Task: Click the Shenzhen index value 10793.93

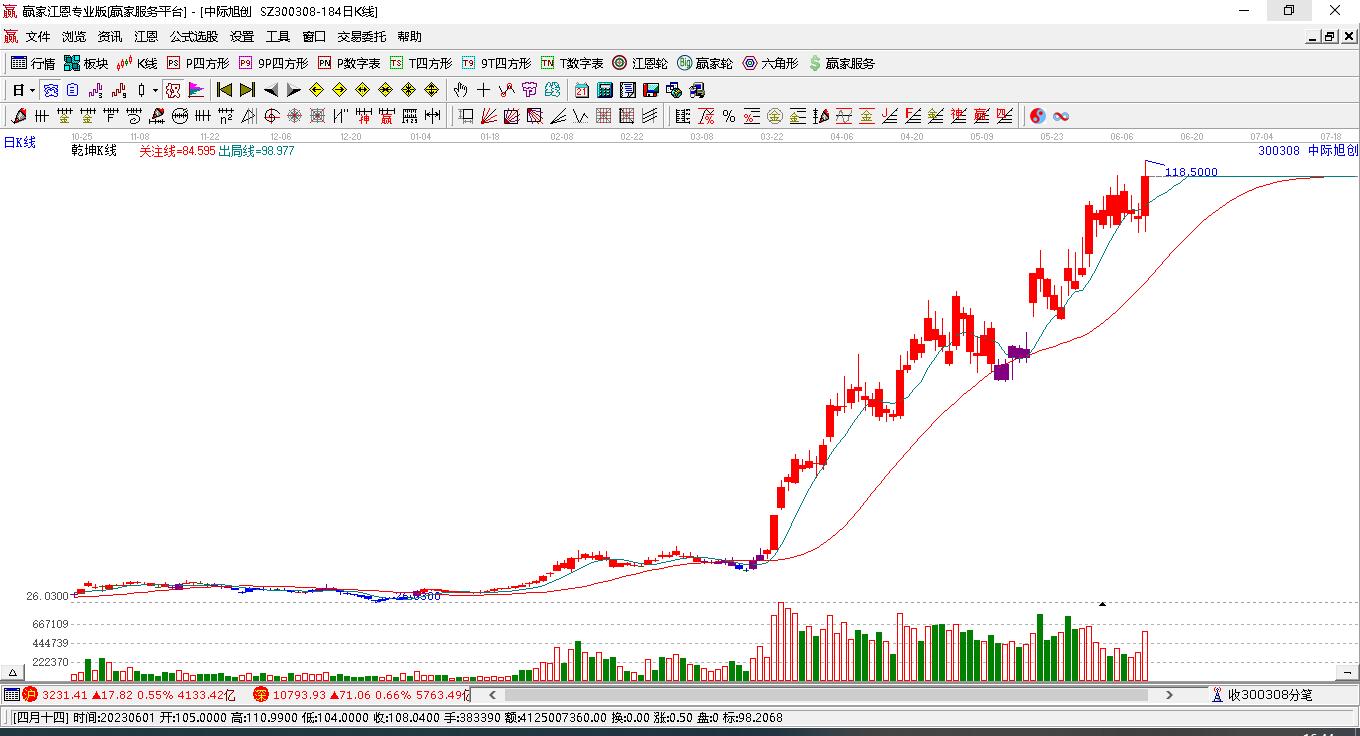Action: (300, 694)
